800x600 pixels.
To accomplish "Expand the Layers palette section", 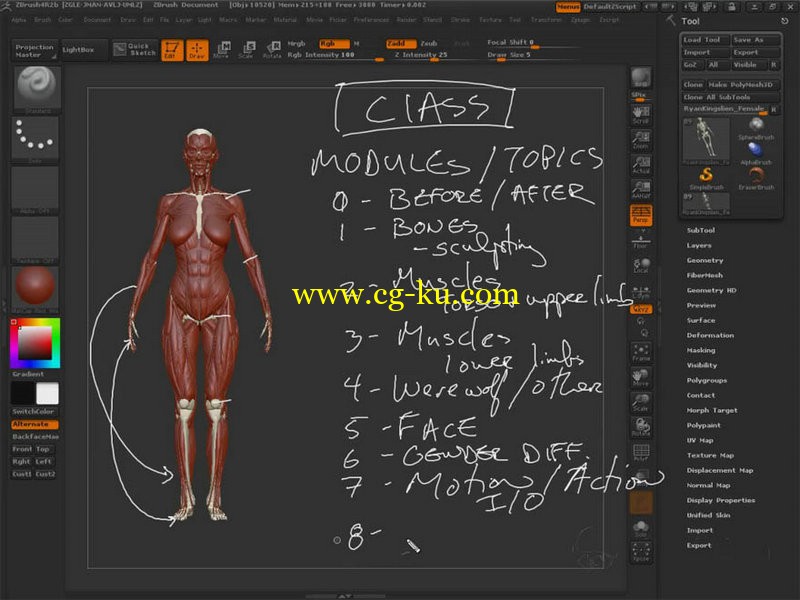I will tap(699, 245).
